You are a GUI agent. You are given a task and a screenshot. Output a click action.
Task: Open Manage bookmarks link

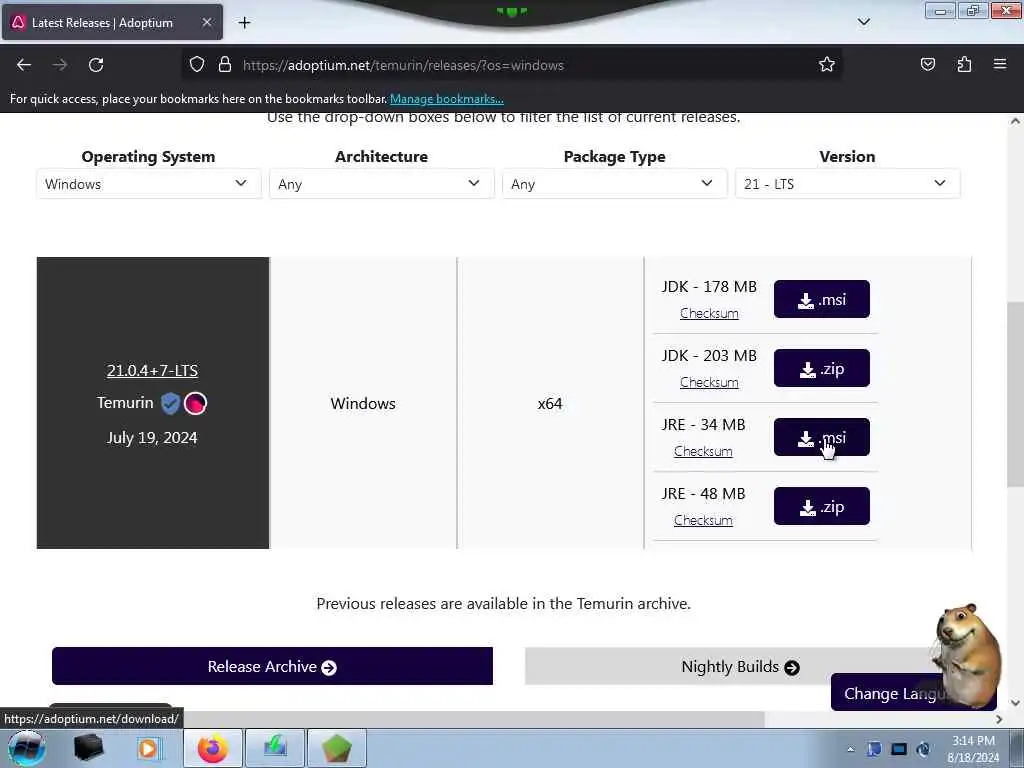click(x=447, y=99)
